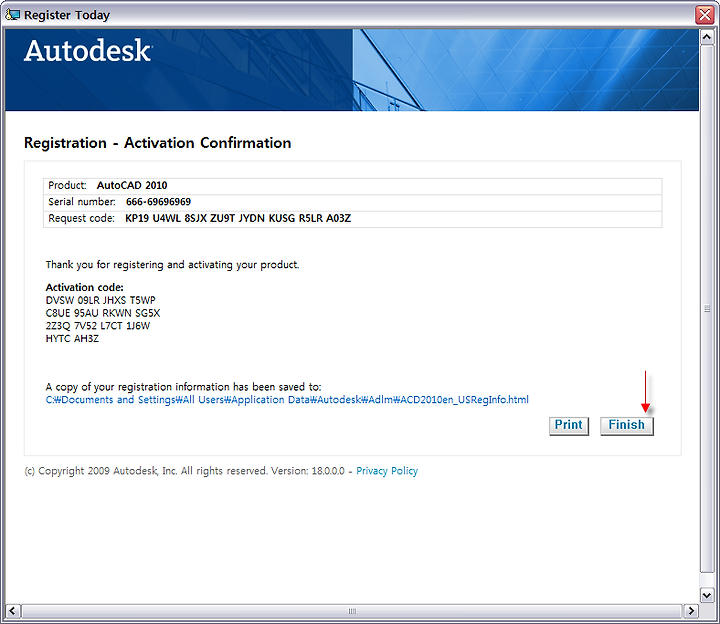Click the serial number 666-69696969
The height and width of the screenshot is (624, 720).
click(158, 202)
